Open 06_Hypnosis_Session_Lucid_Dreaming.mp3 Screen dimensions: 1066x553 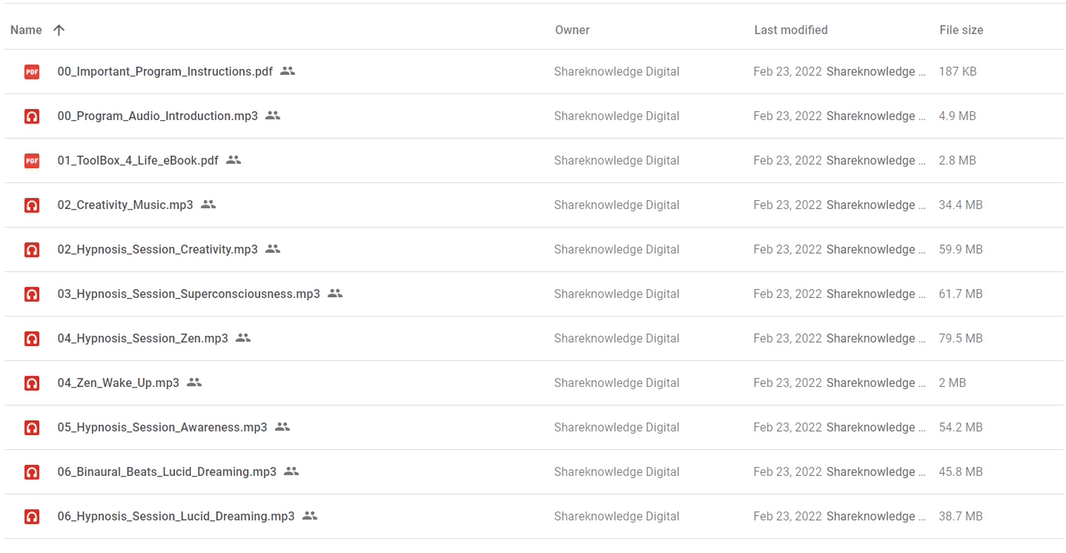(176, 516)
